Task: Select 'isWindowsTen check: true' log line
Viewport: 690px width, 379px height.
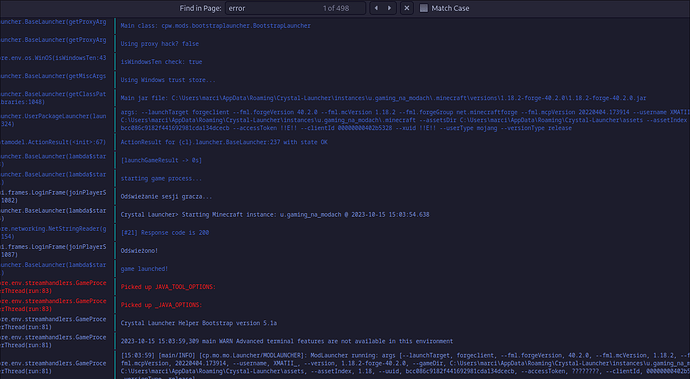Action: (161, 62)
